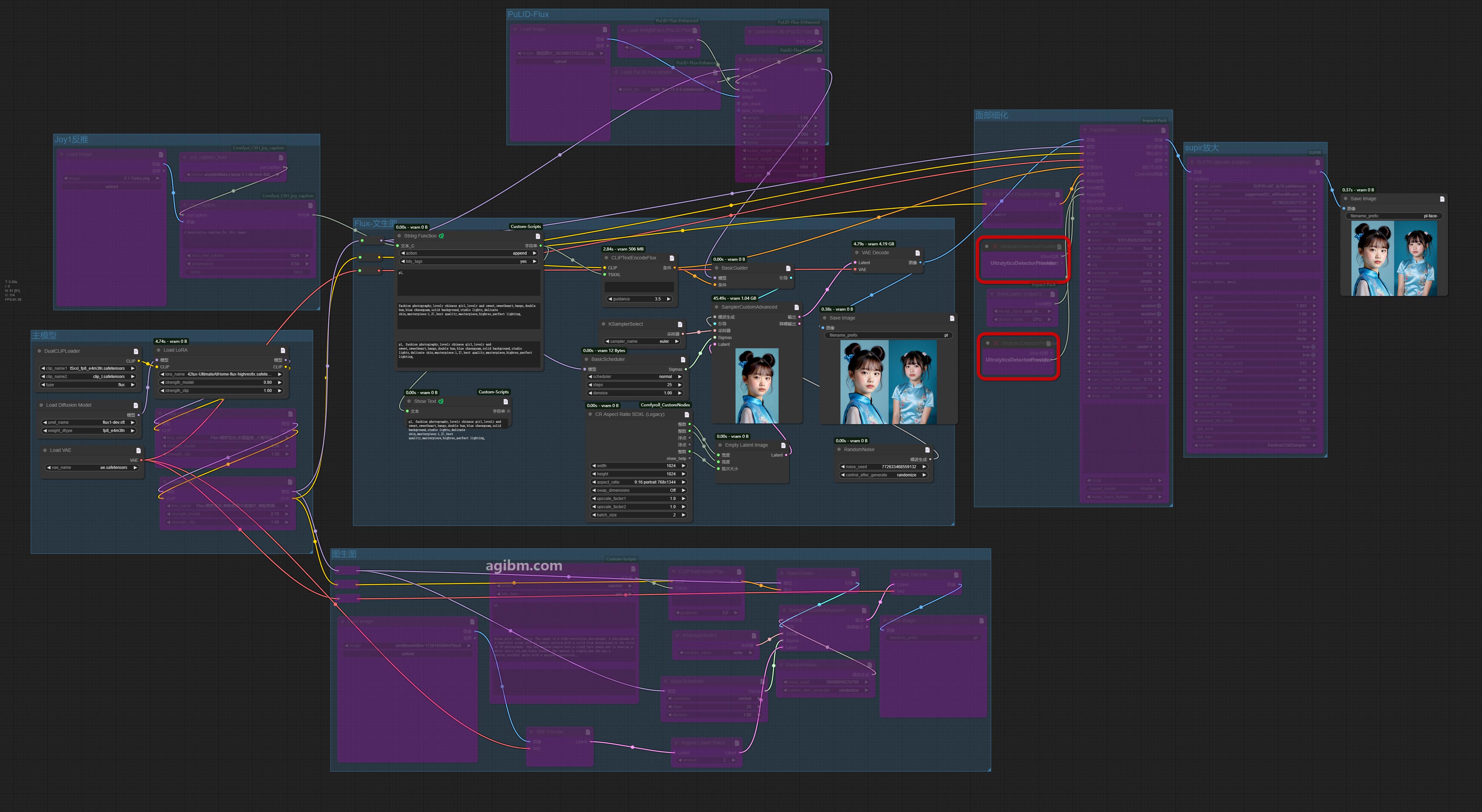The height and width of the screenshot is (812, 1482).
Task: Click red X icon on upper UltralyticsDetectorProvider node
Action: [x=995, y=246]
